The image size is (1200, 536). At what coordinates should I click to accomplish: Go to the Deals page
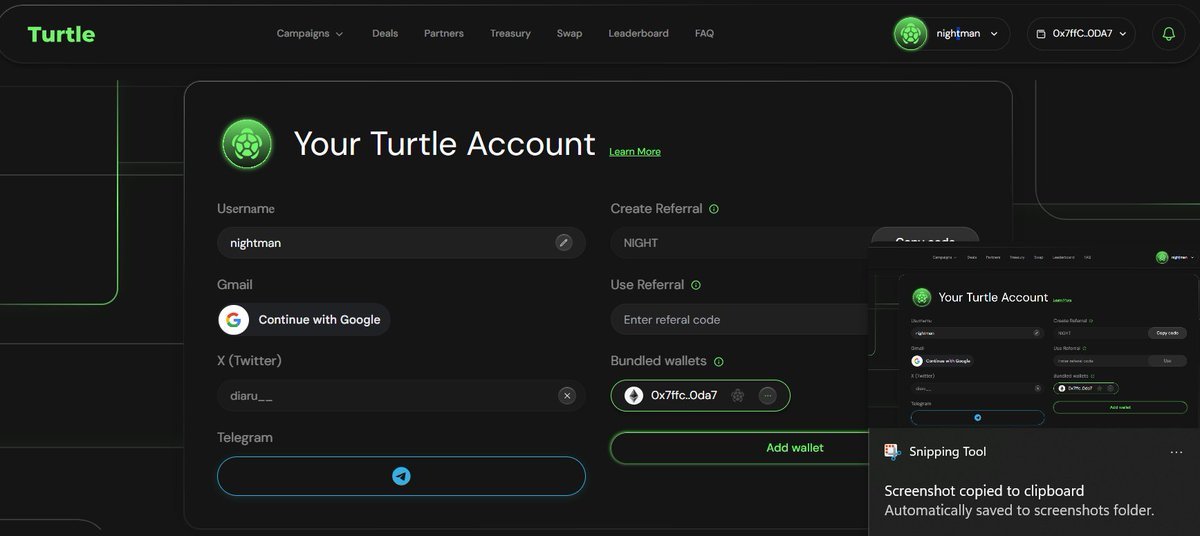pyautogui.click(x=385, y=33)
